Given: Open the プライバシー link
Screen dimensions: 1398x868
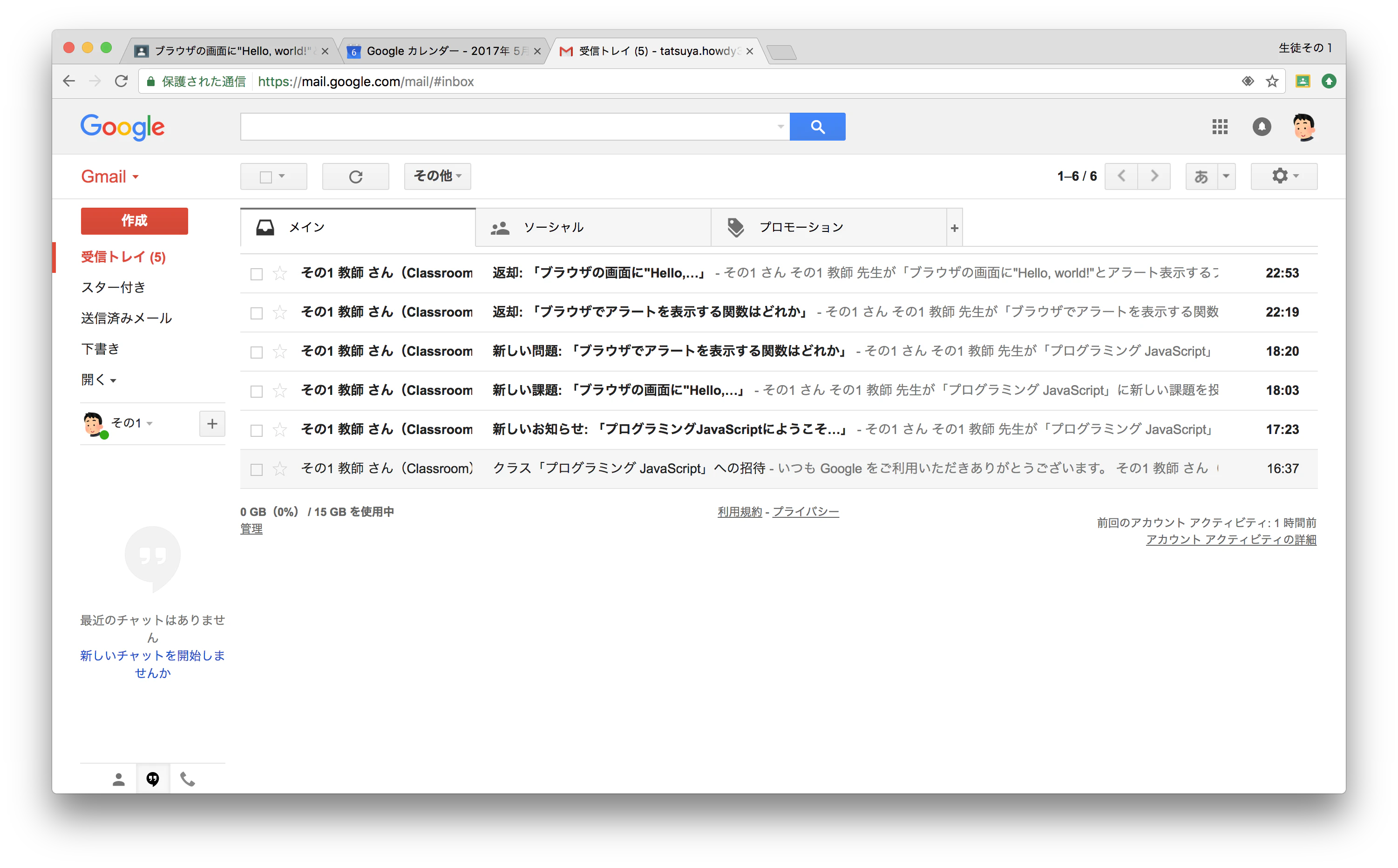Looking at the screenshot, I should click(x=806, y=512).
